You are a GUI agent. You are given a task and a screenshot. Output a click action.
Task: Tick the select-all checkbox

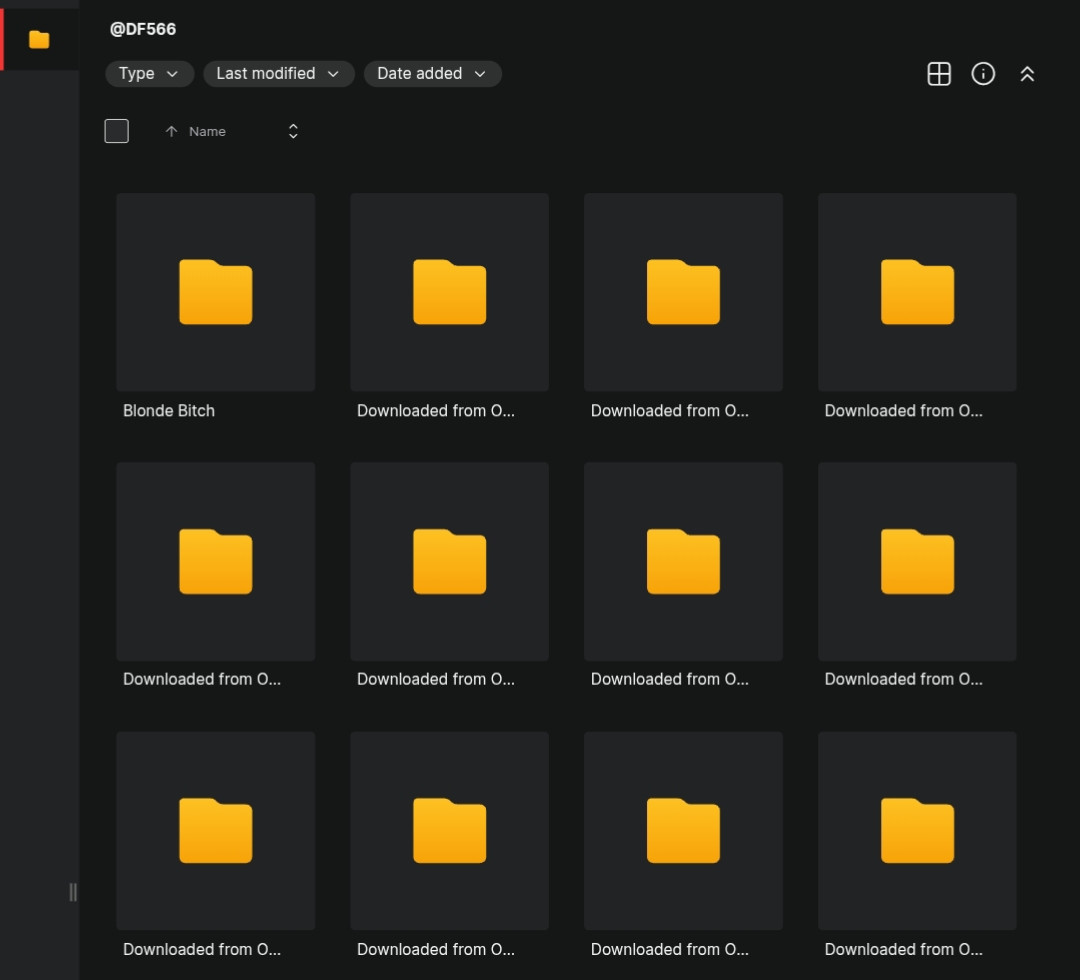(x=116, y=131)
